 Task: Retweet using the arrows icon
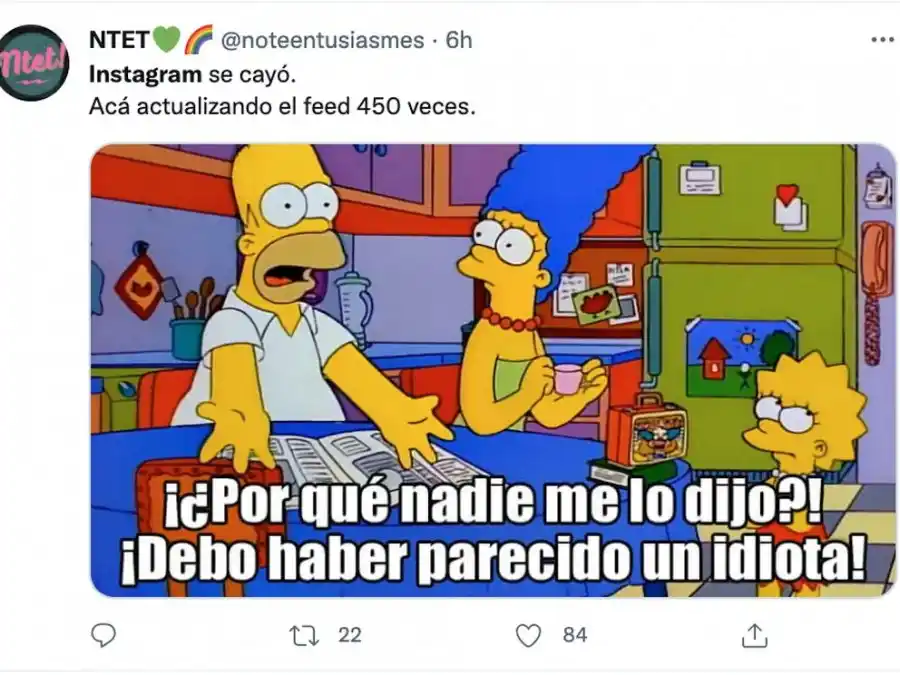click(x=304, y=635)
